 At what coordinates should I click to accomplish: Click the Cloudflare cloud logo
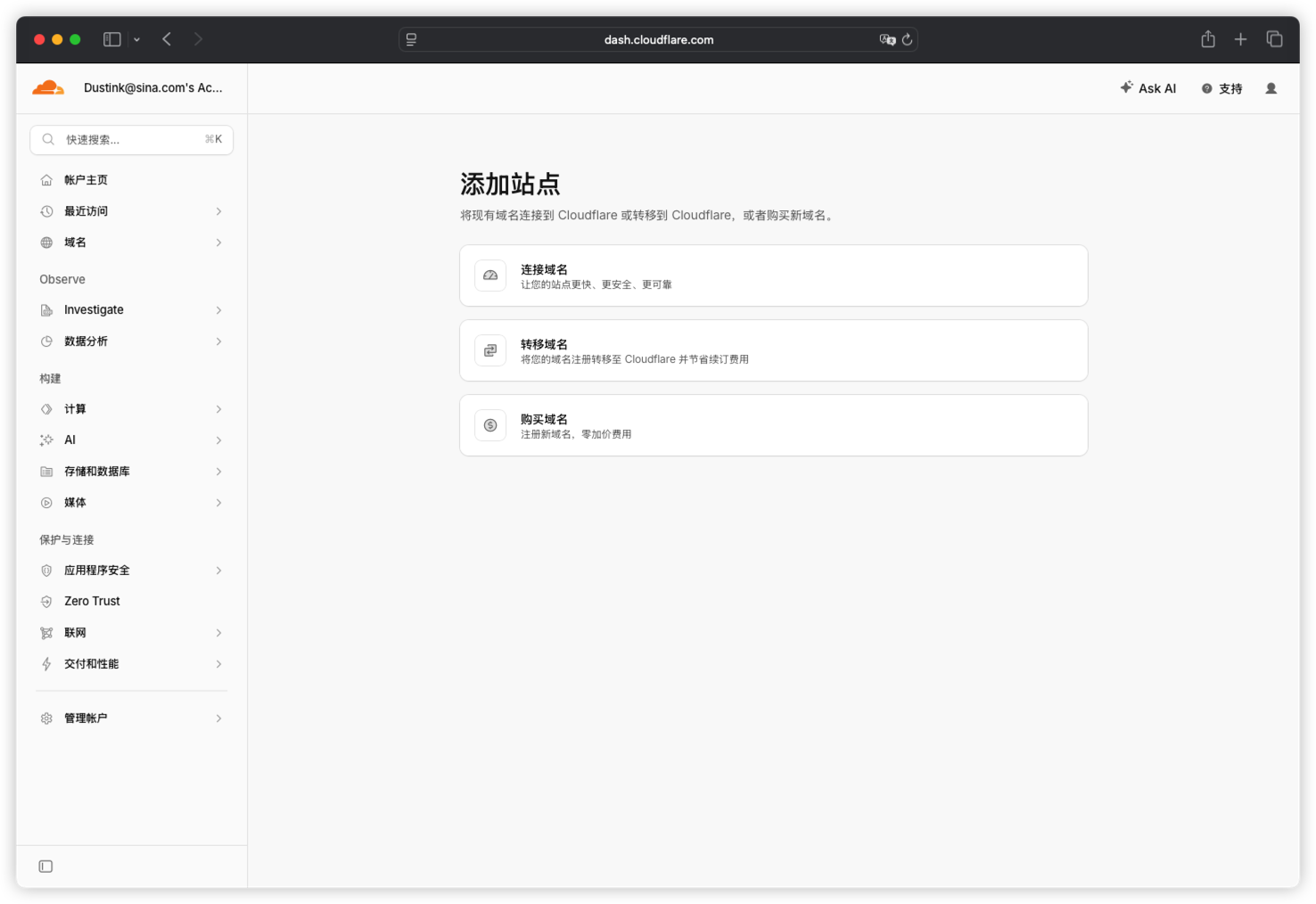[x=48, y=87]
